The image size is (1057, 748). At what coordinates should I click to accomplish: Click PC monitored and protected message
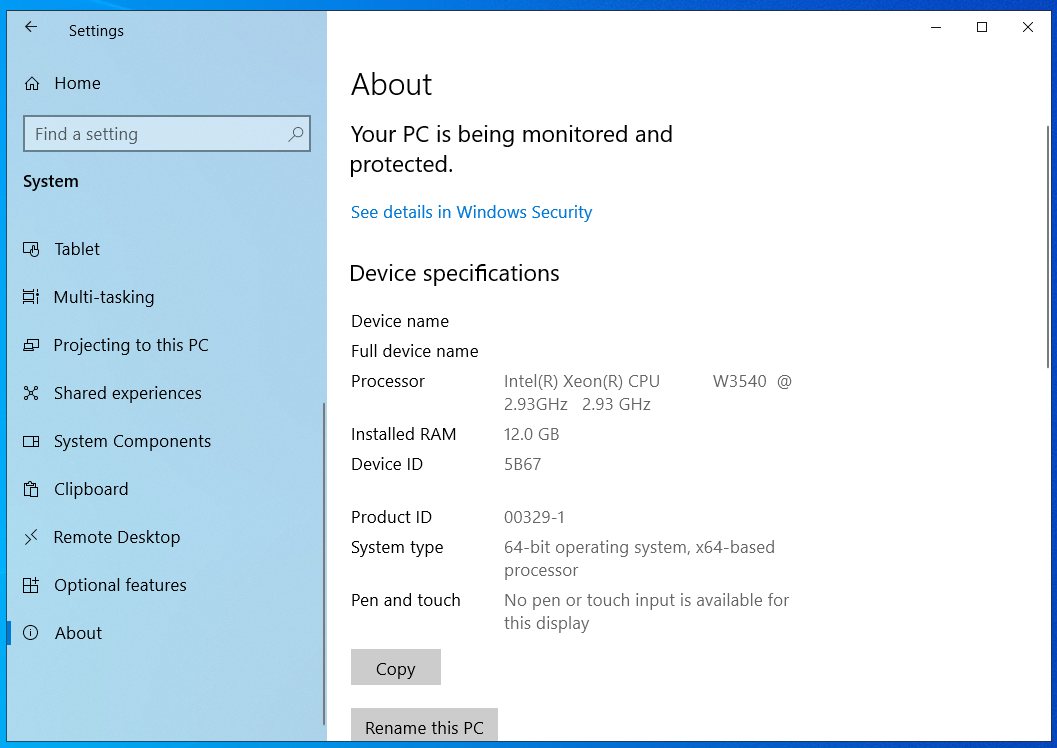511,149
